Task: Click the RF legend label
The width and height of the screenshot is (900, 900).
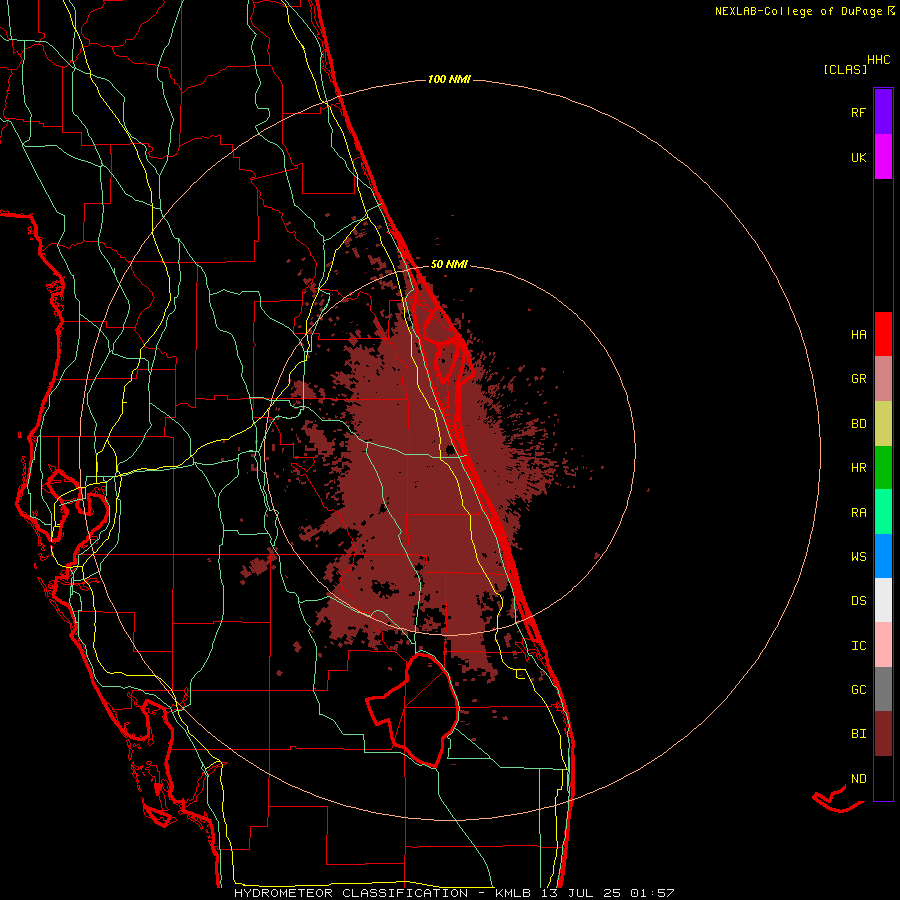Action: [858, 113]
